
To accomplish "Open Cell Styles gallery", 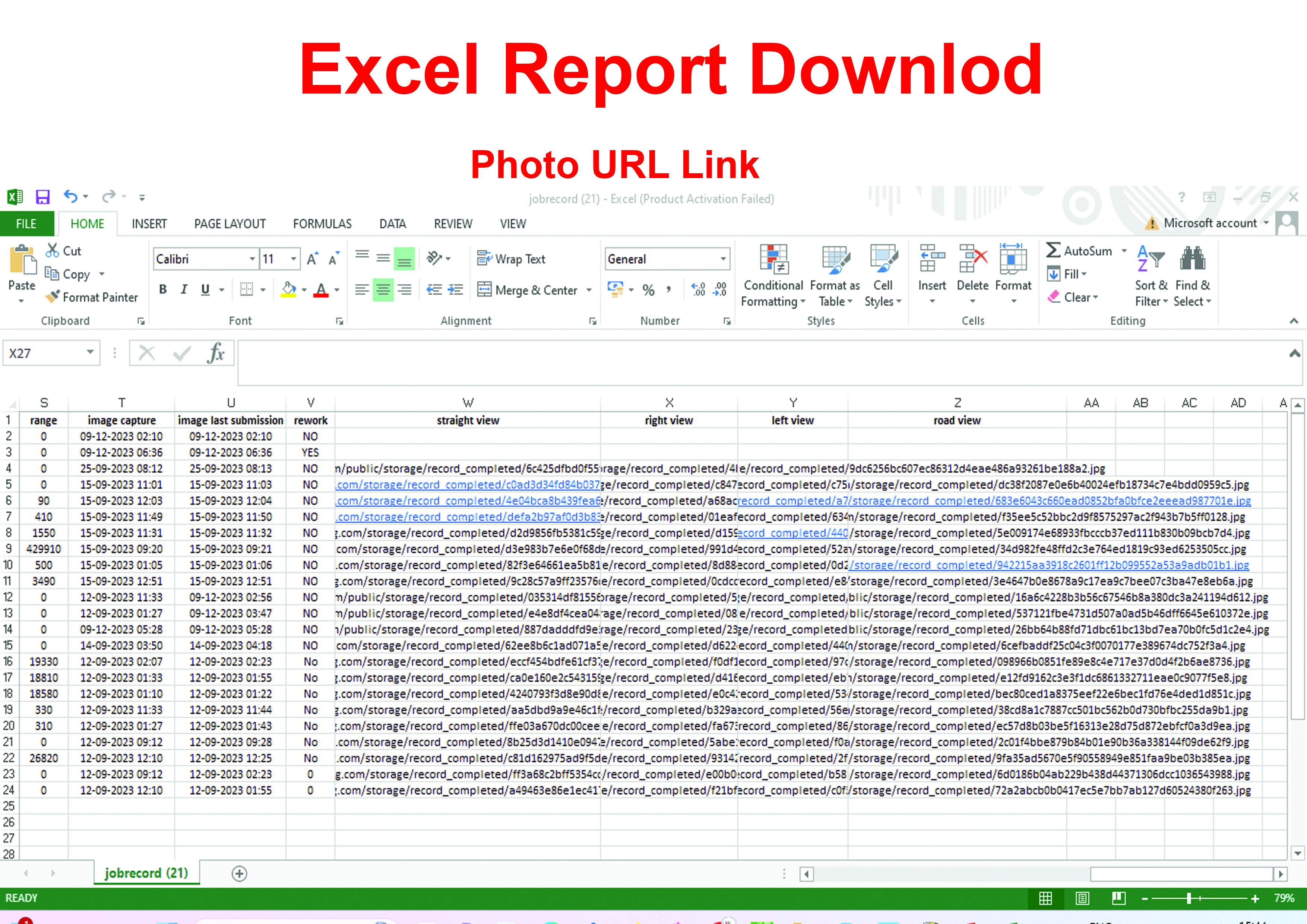I will 883,276.
